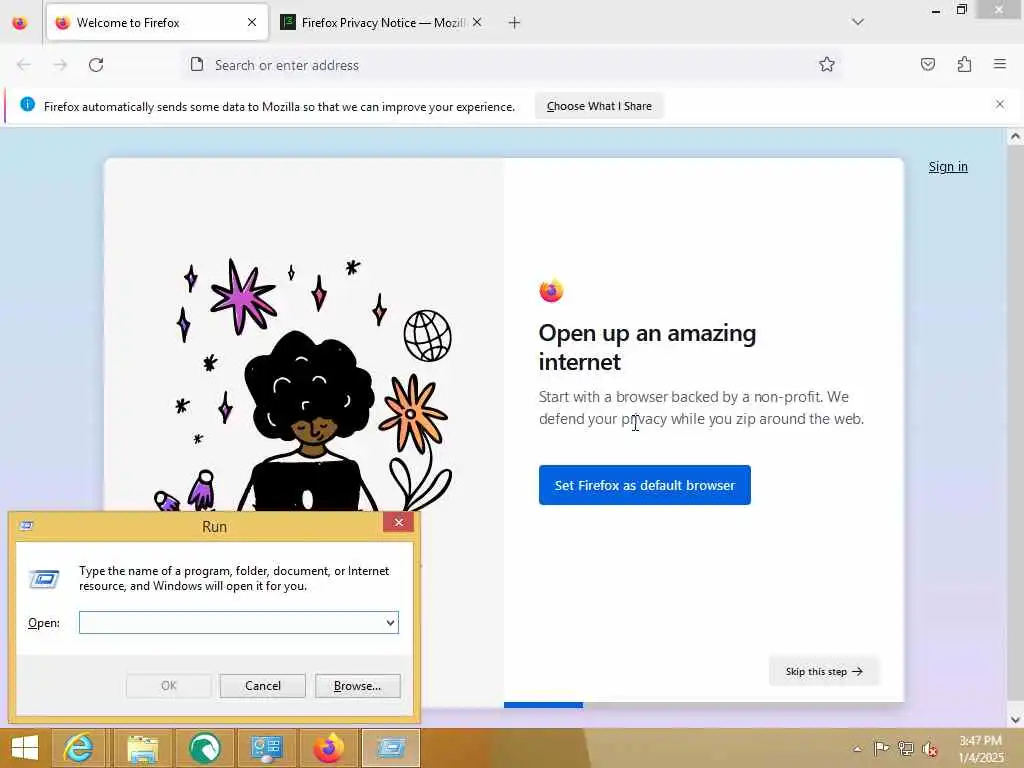Click the Run program icon beside description
1024x768 pixels.
click(x=44, y=579)
